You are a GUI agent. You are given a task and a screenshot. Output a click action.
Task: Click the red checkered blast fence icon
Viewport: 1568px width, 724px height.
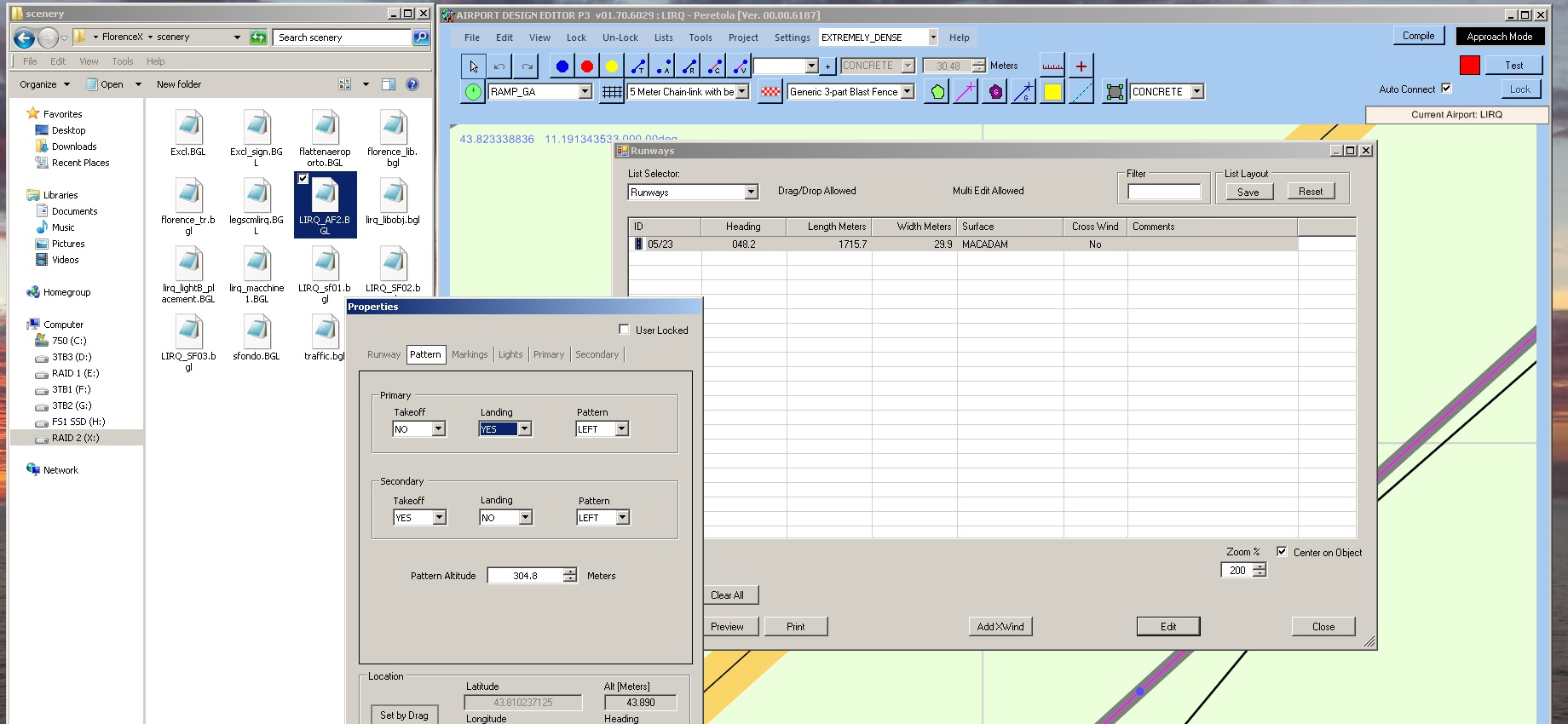pos(770,92)
